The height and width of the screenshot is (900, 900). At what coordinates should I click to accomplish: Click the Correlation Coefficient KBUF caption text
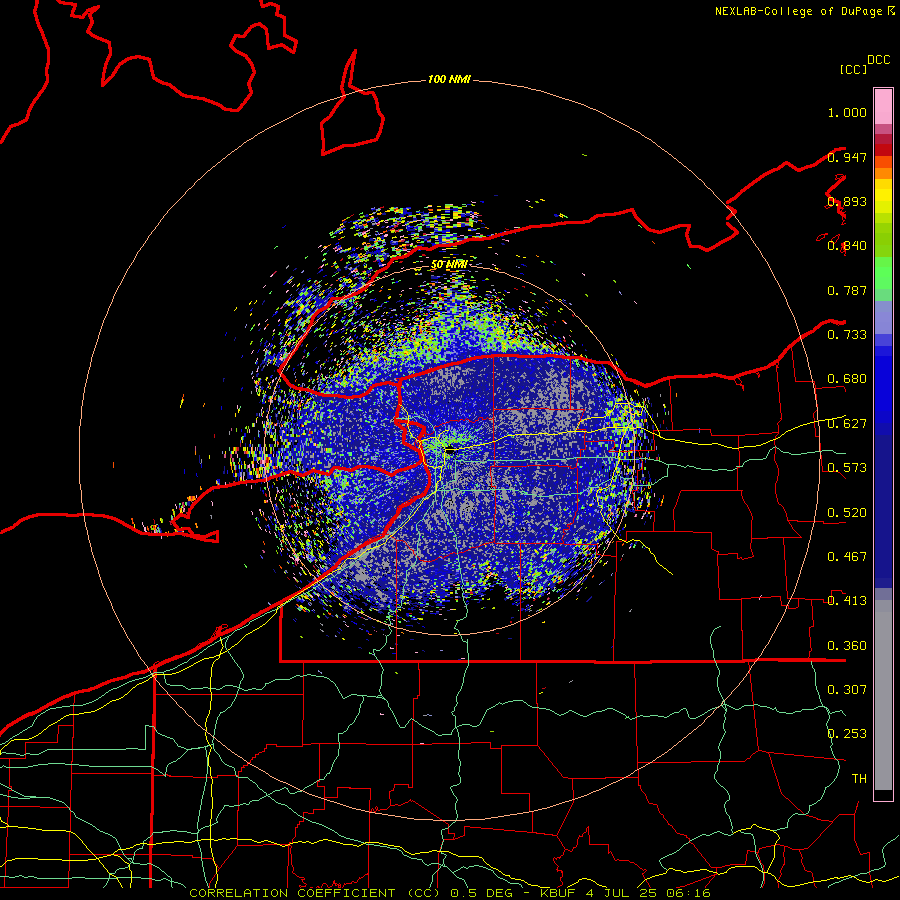(449, 893)
